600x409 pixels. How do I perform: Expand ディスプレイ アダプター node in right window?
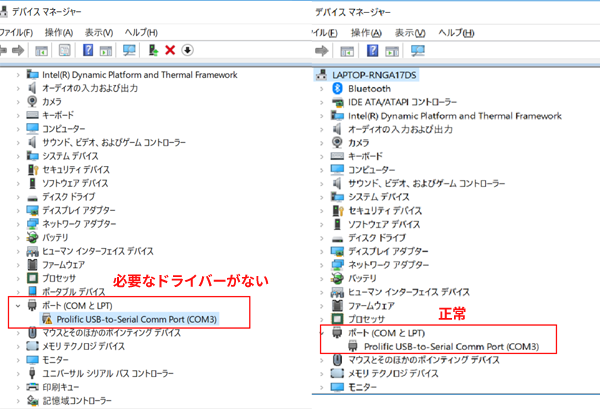point(322,251)
